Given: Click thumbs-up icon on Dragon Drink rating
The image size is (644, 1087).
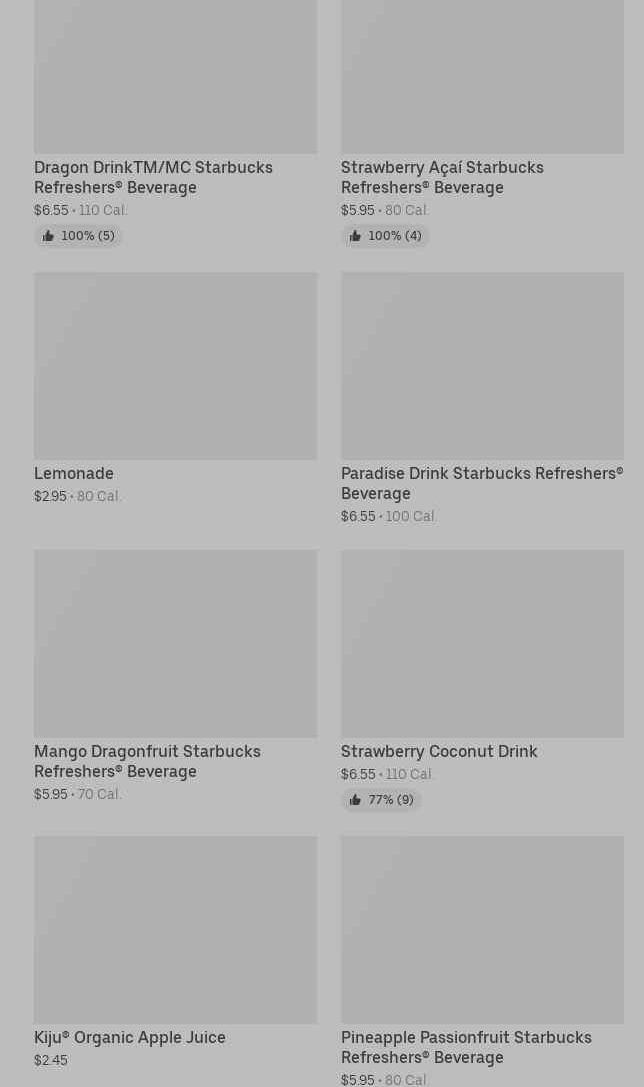Looking at the screenshot, I should click(x=48, y=236).
